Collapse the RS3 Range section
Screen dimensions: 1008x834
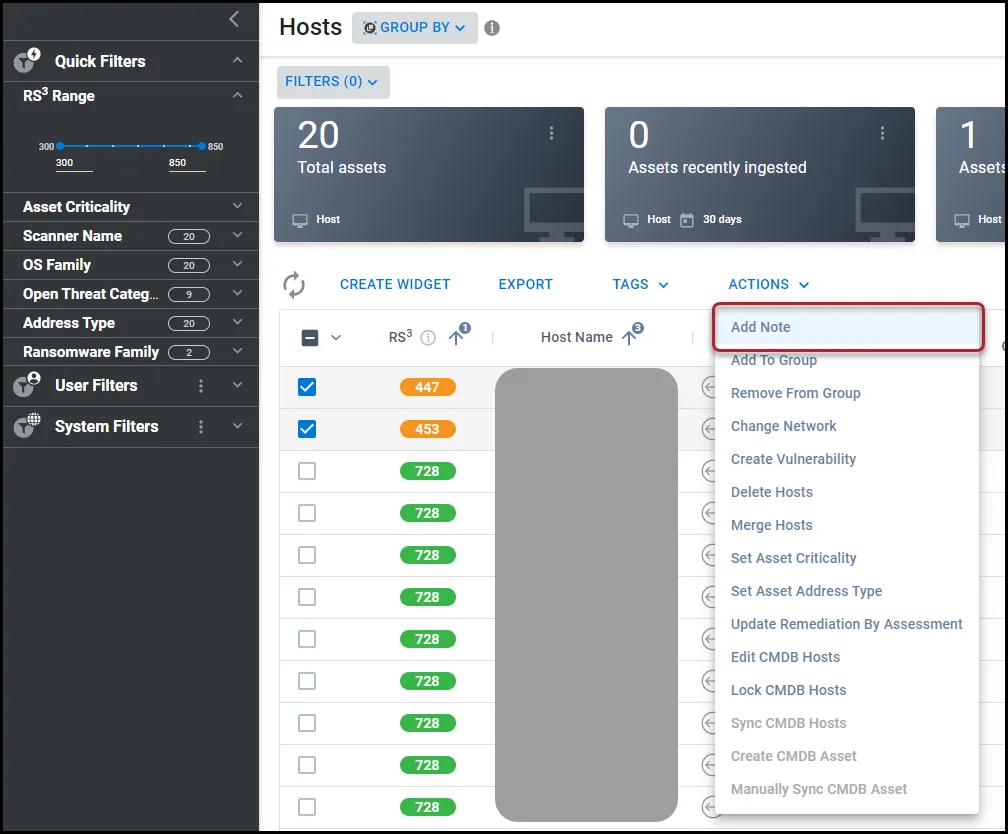(237, 95)
